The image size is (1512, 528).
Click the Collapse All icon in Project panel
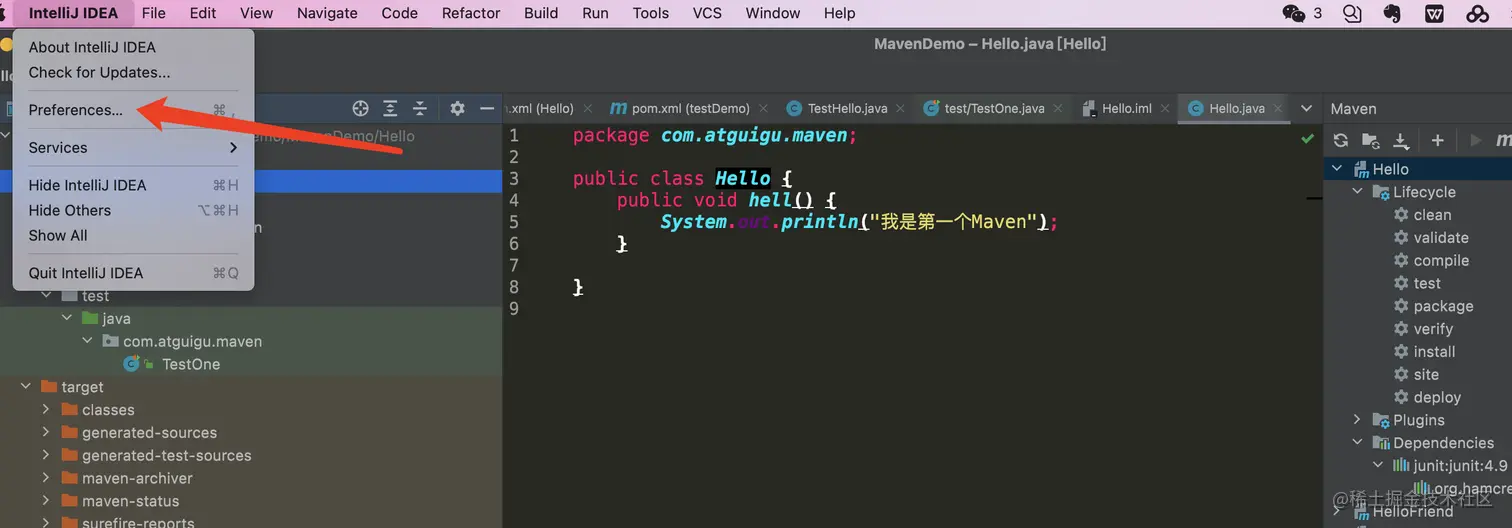pyautogui.click(x=420, y=109)
